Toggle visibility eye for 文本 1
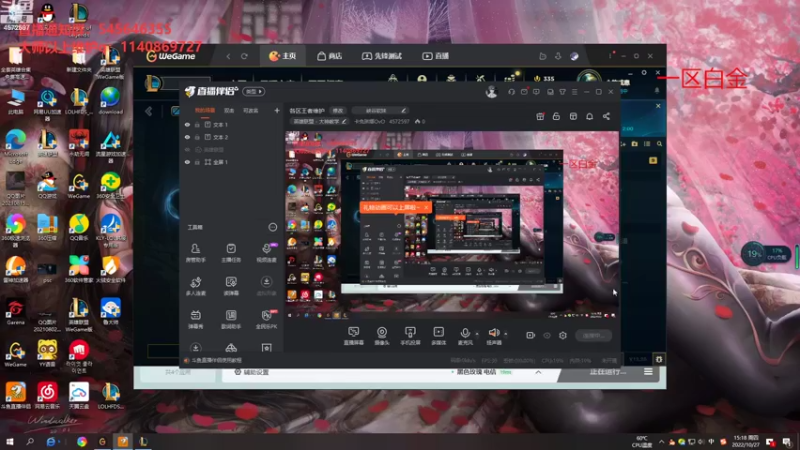Viewport: 800px width, 450px height. point(187,124)
